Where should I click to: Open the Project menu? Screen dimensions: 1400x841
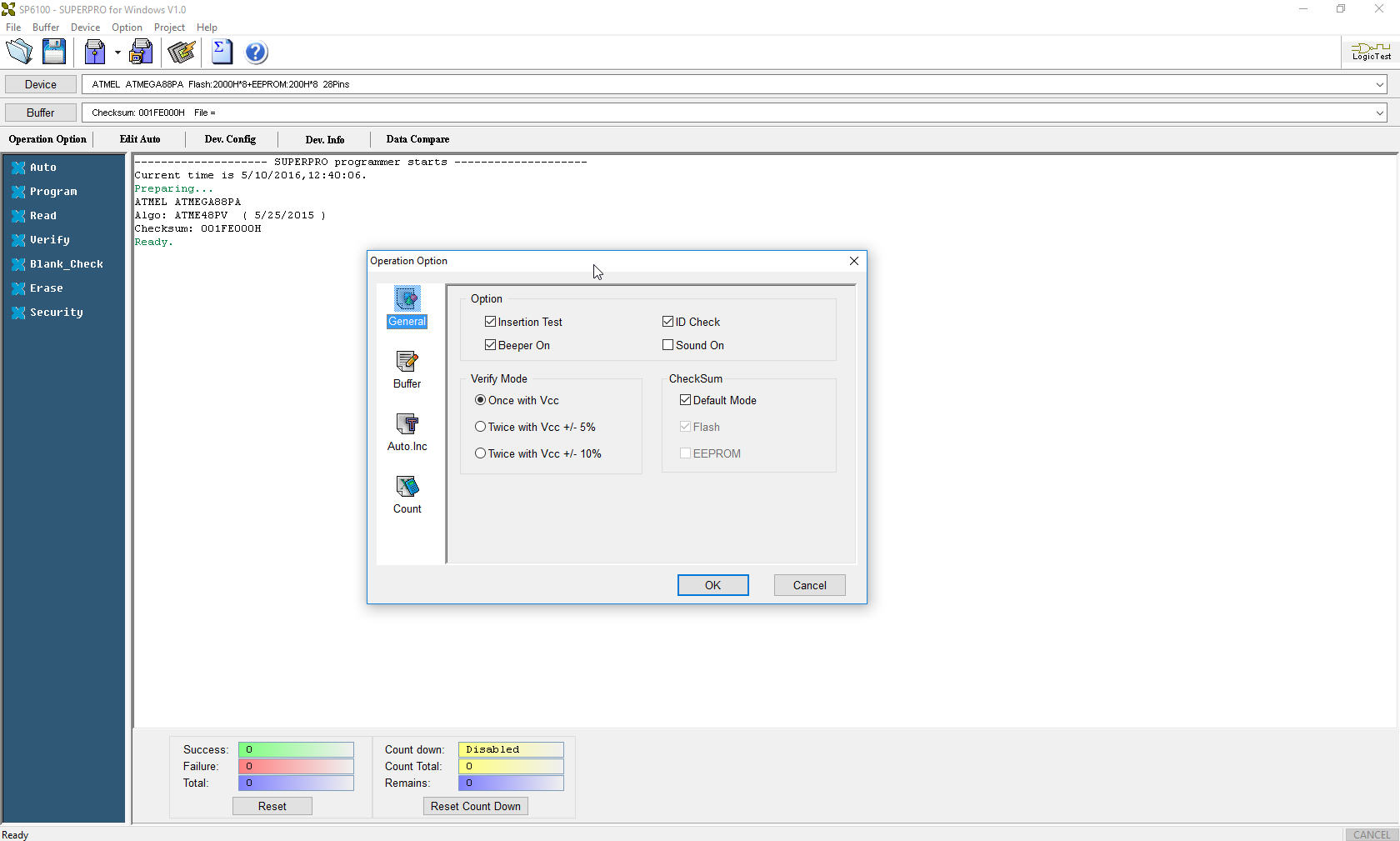point(169,28)
